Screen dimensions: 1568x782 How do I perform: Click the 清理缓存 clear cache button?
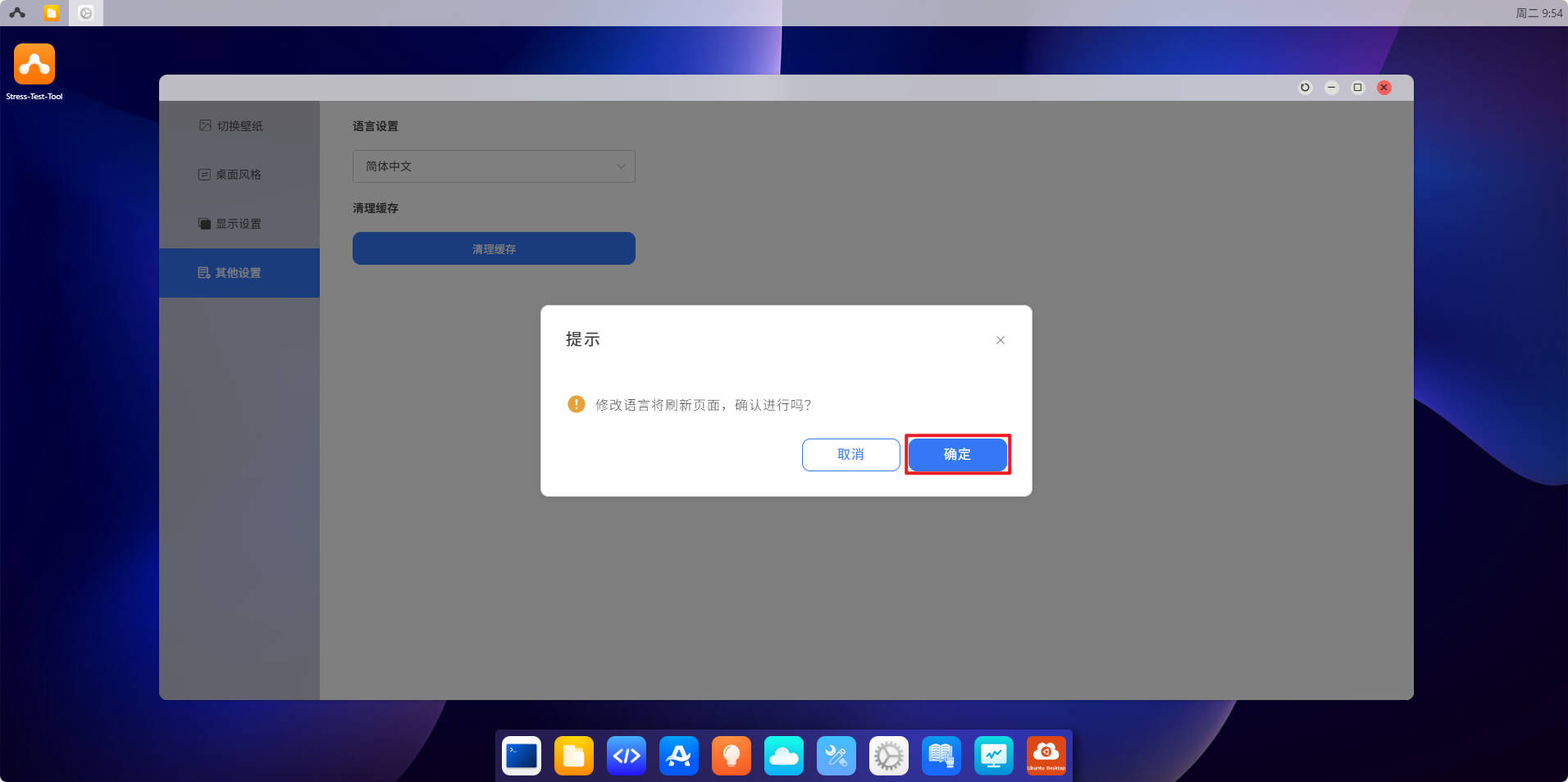coord(494,248)
